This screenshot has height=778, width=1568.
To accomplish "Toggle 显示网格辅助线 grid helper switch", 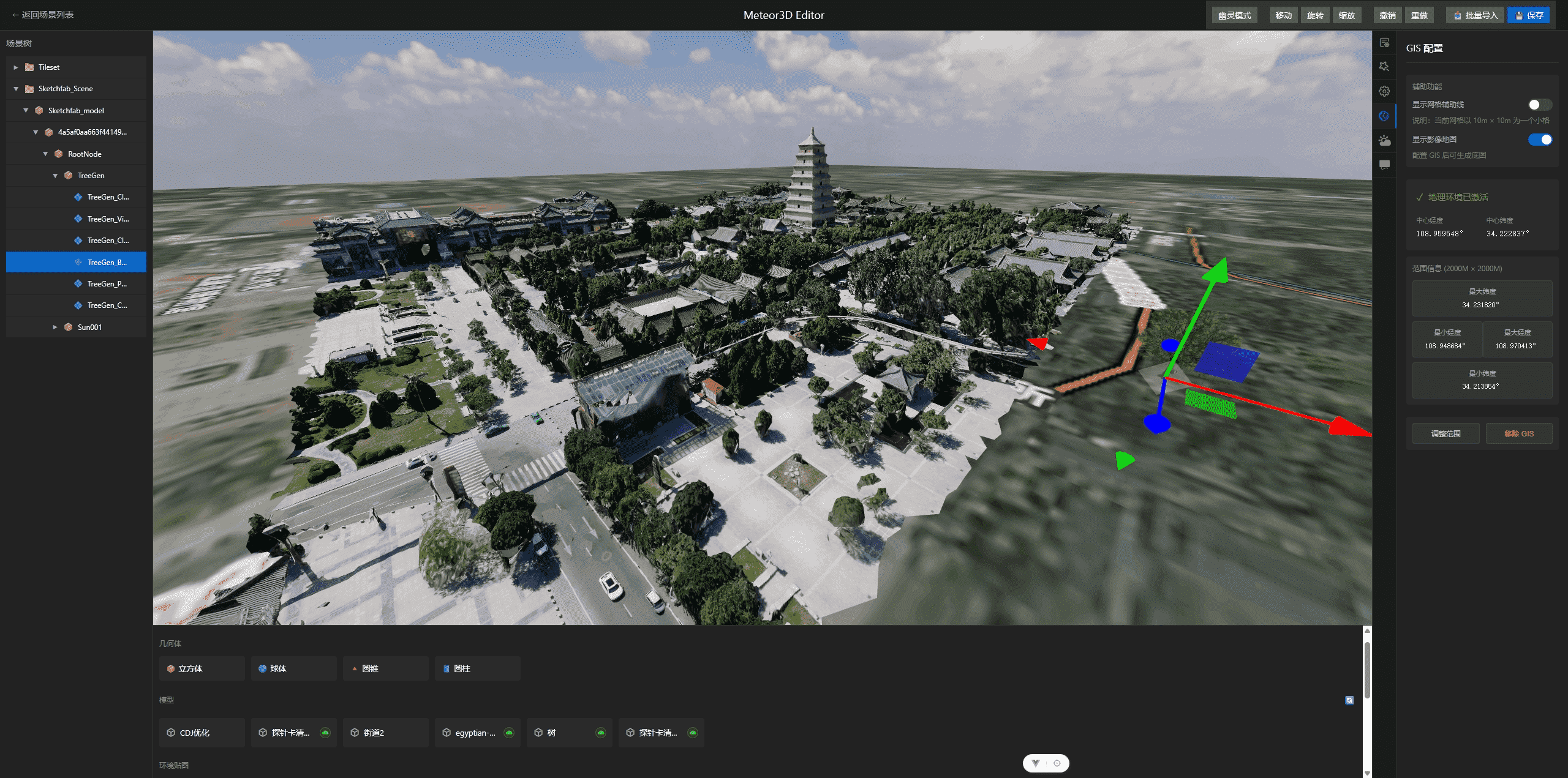I will coord(1540,105).
